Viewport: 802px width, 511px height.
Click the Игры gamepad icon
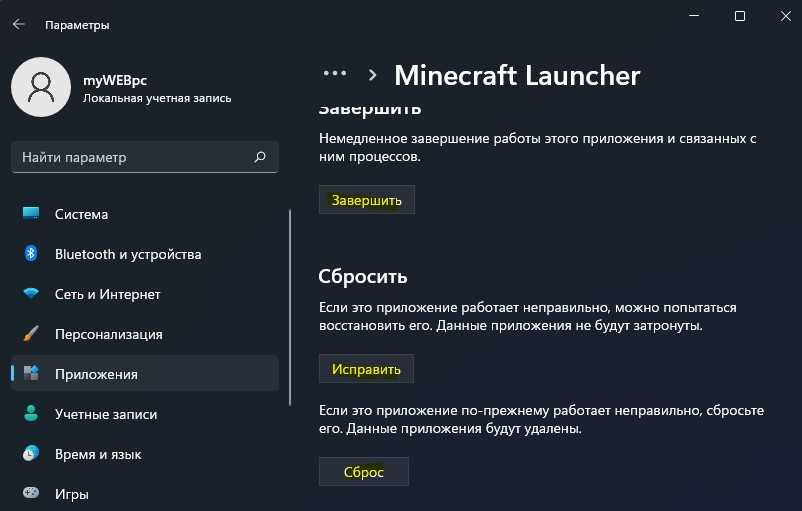tap(31, 494)
